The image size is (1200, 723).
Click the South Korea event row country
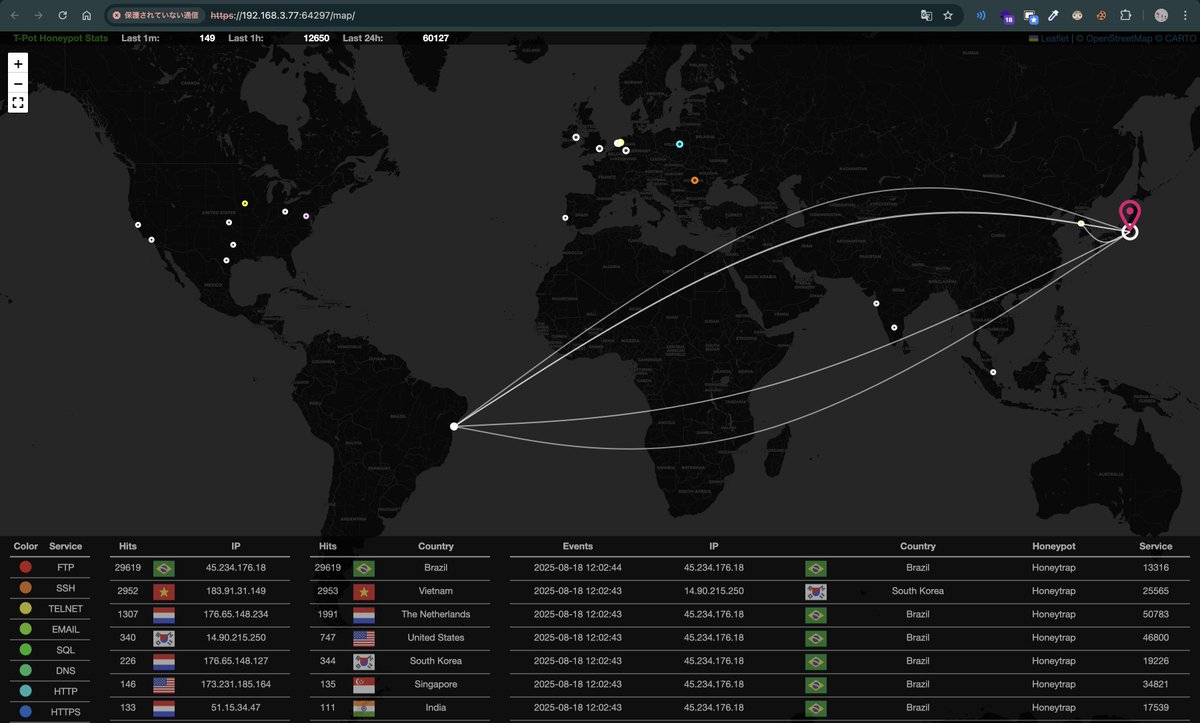pyautogui.click(x=918, y=591)
